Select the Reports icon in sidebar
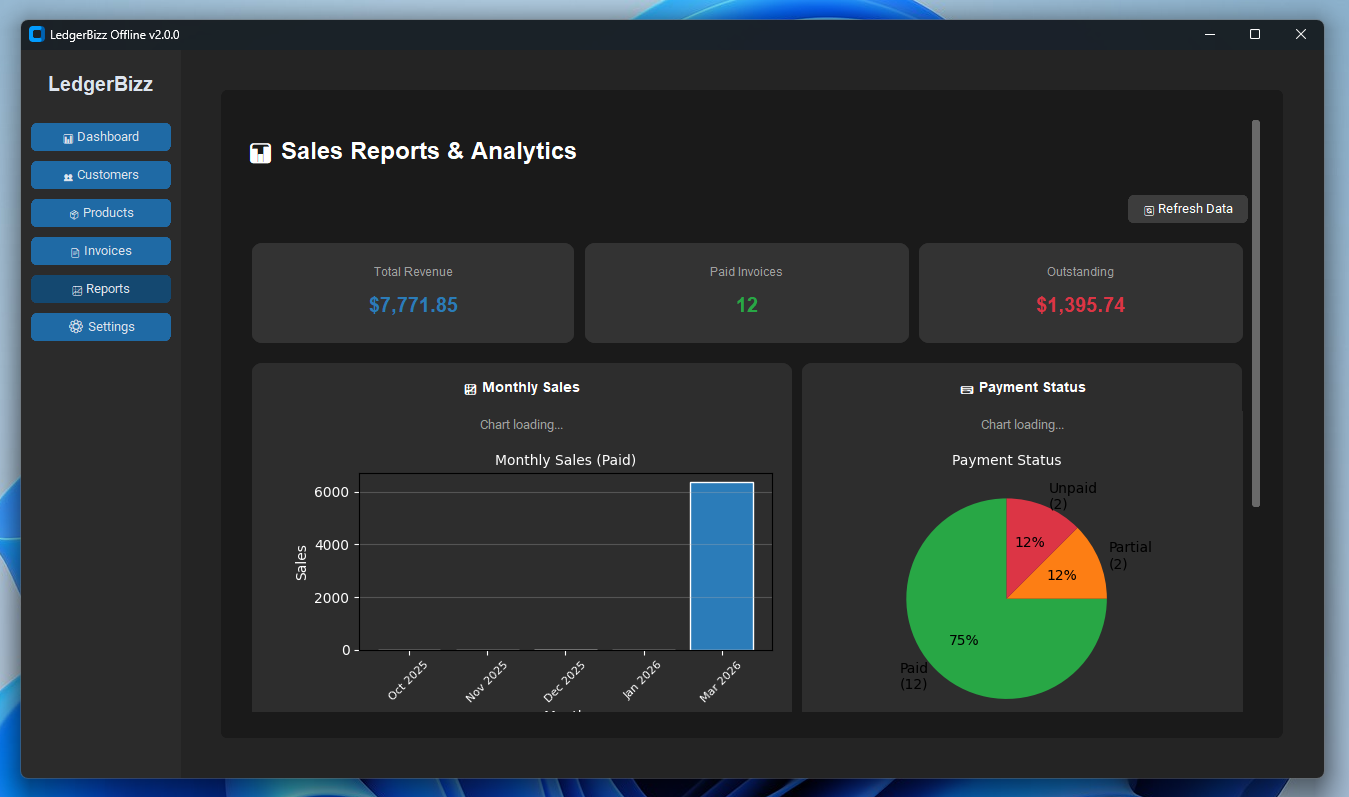This screenshot has width=1349, height=797. coord(77,289)
